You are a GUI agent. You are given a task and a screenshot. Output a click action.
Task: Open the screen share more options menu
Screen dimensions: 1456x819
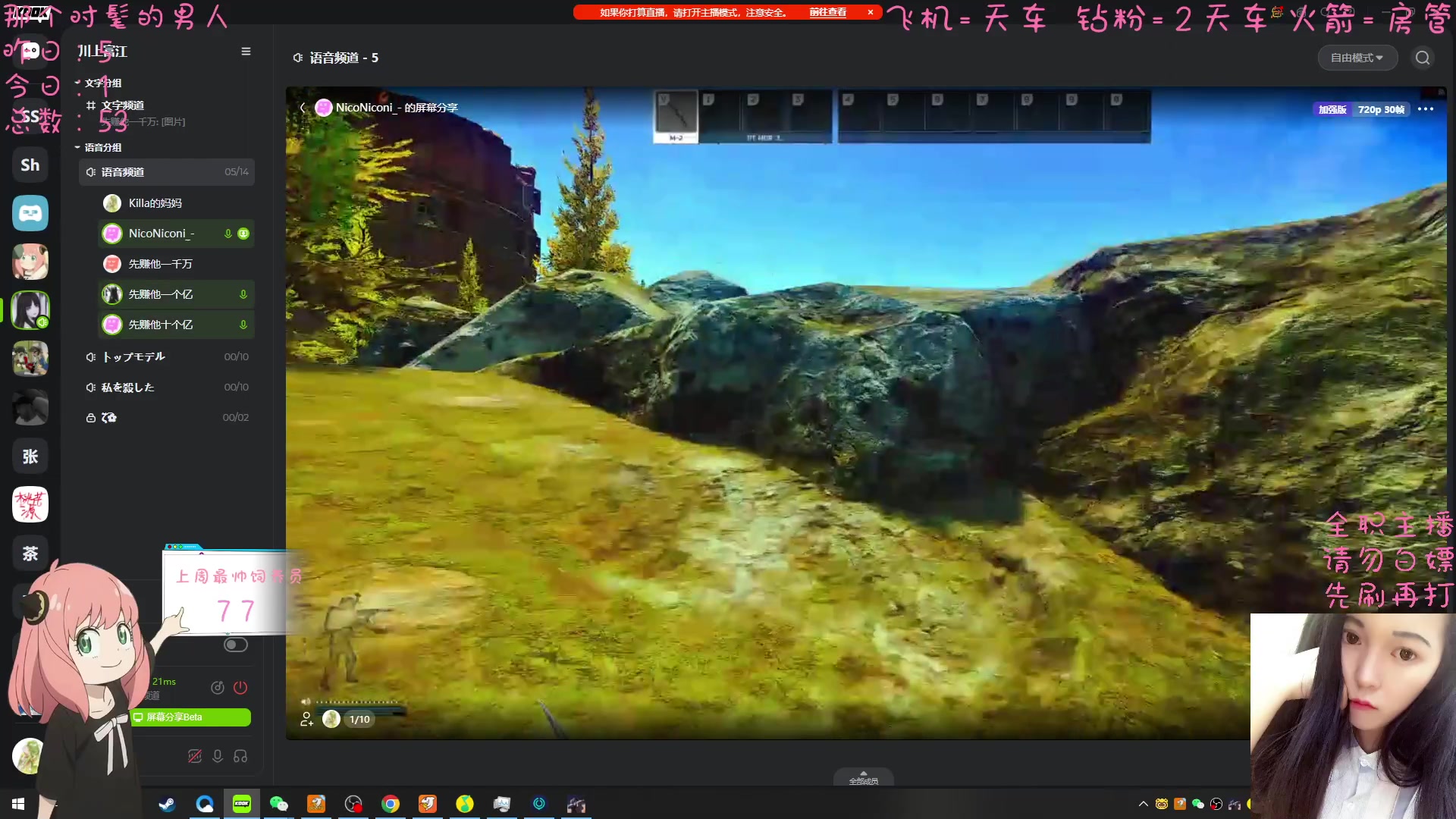point(1426,109)
